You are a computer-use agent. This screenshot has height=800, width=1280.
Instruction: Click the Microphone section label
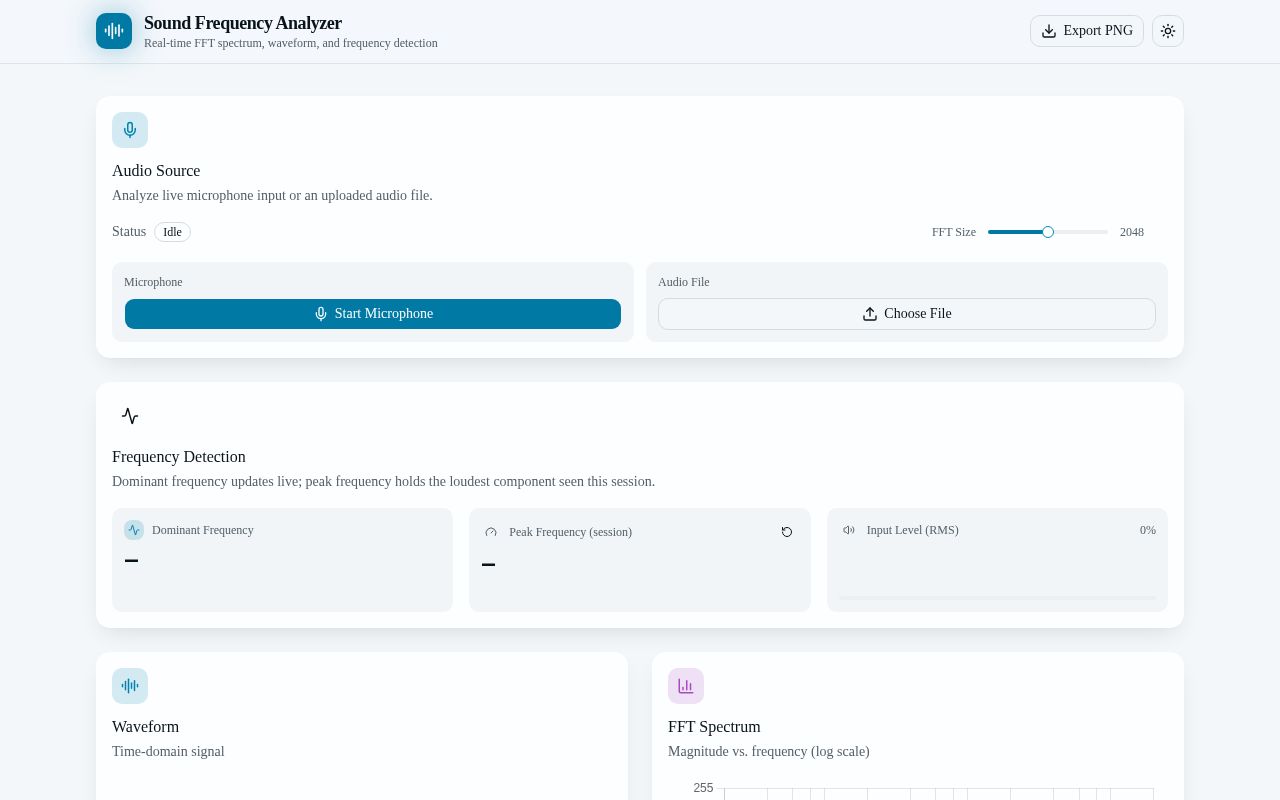click(x=153, y=282)
